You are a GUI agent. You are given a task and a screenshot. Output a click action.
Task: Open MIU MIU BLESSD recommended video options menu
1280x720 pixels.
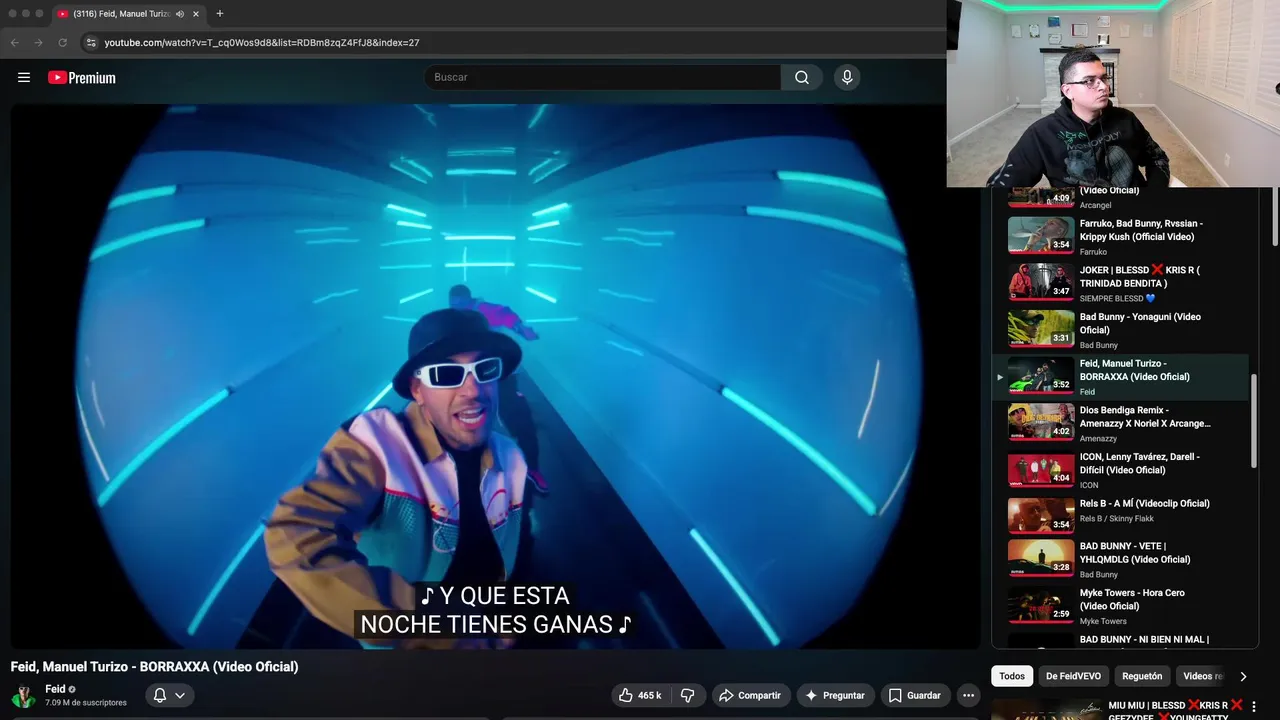coord(1254,706)
